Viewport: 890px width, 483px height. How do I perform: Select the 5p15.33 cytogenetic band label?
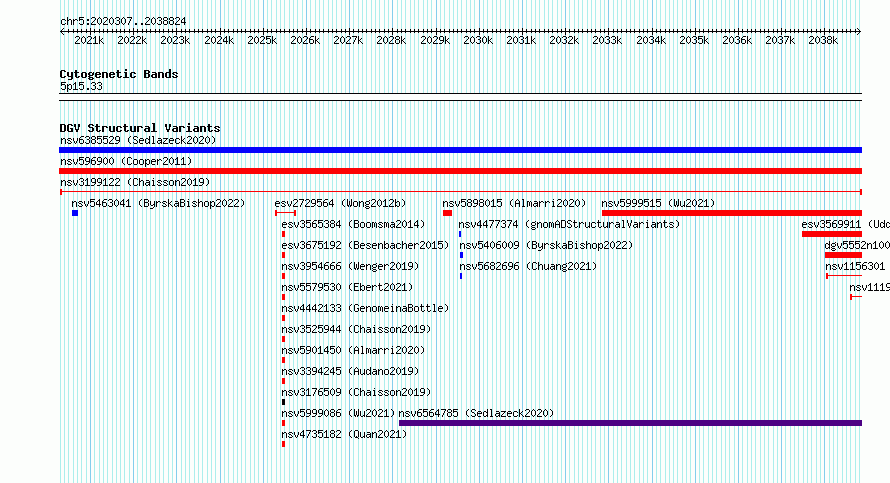click(x=81, y=86)
